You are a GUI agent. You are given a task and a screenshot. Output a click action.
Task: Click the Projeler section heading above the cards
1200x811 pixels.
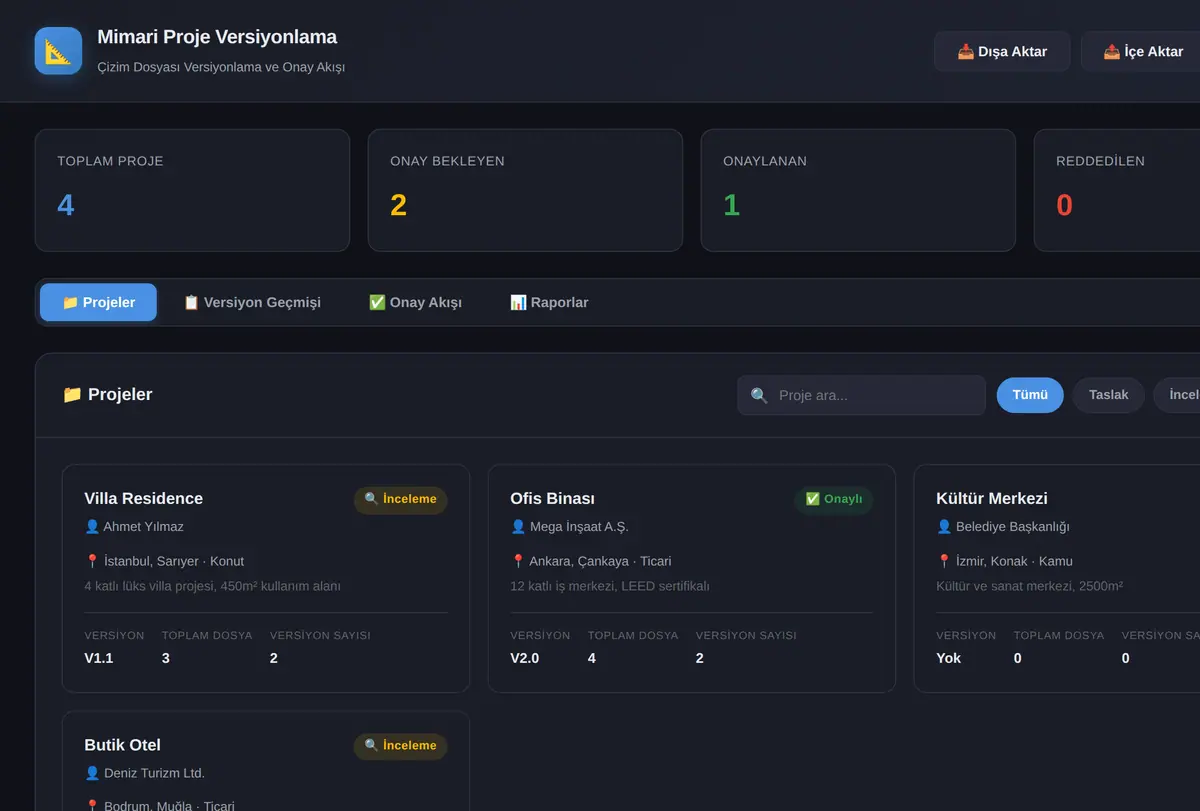coord(108,394)
